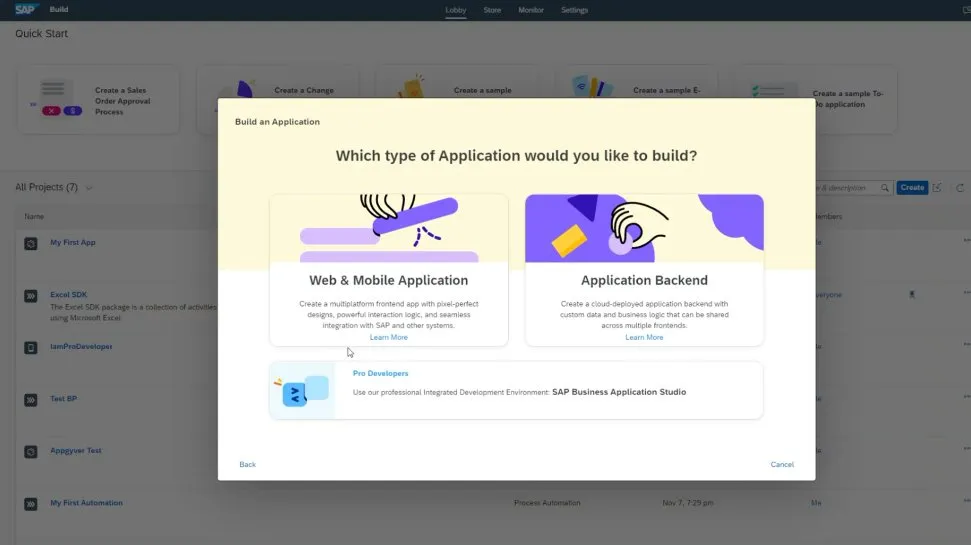The width and height of the screenshot is (971, 545).
Task: Click the Appgyver Test project icon
Action: [x=31, y=452]
